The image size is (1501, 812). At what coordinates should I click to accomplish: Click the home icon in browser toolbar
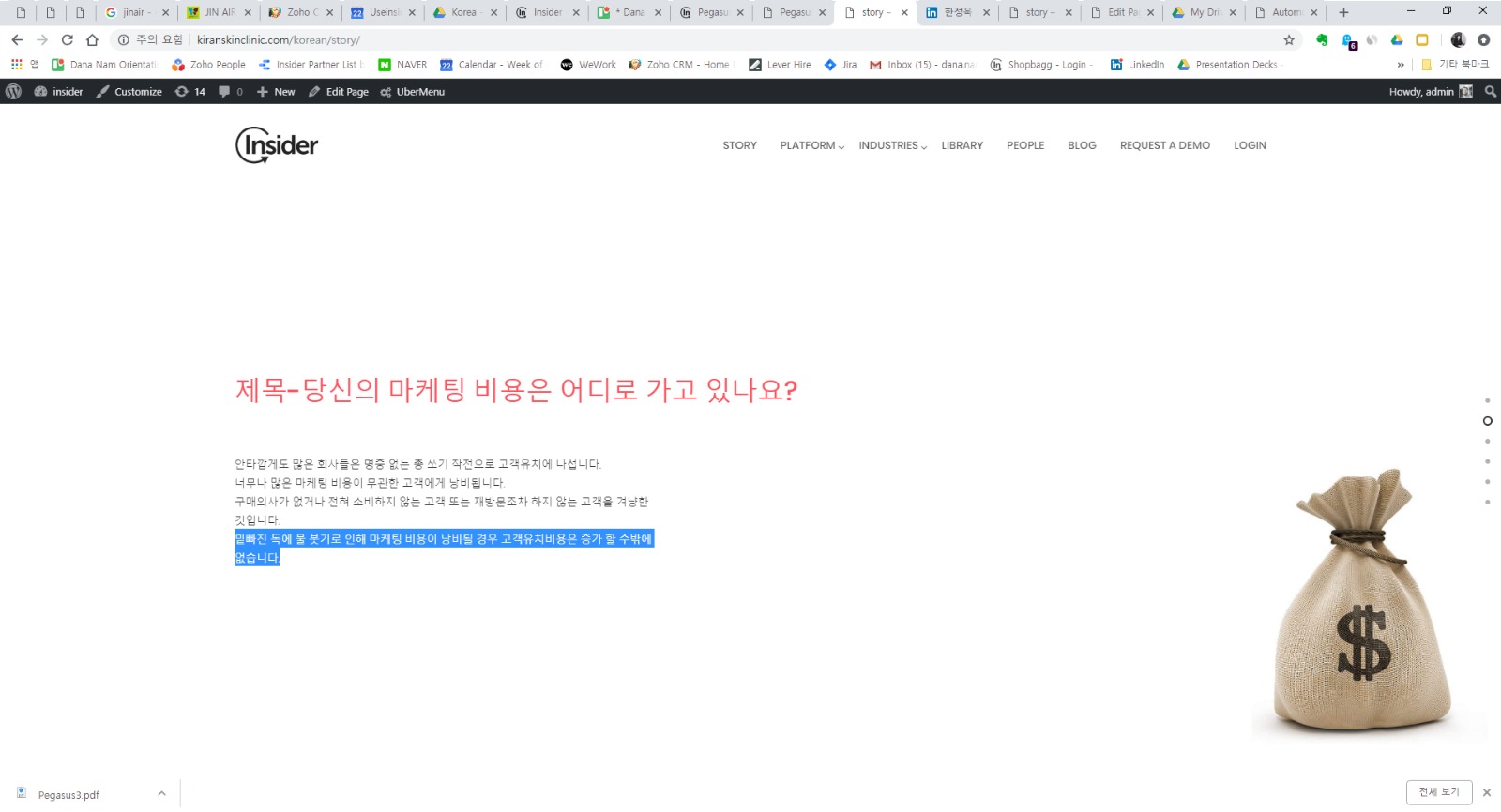pyautogui.click(x=92, y=39)
